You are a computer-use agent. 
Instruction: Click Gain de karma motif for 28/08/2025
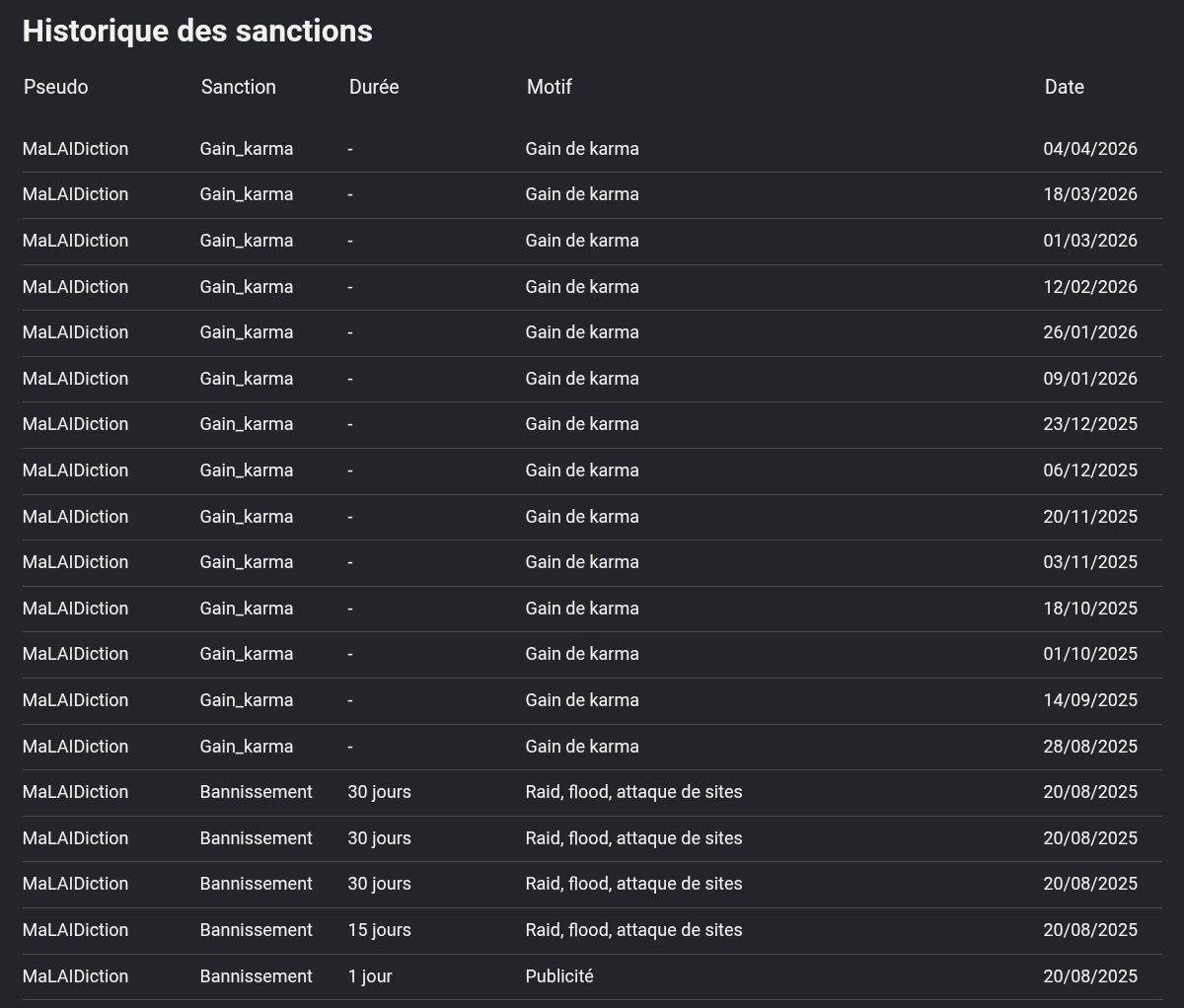[x=581, y=747]
